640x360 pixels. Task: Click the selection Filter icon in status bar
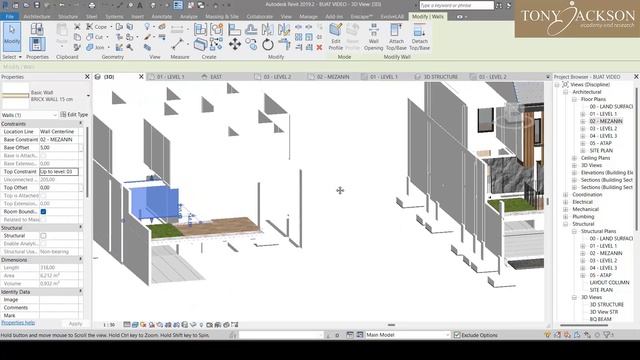(607, 335)
